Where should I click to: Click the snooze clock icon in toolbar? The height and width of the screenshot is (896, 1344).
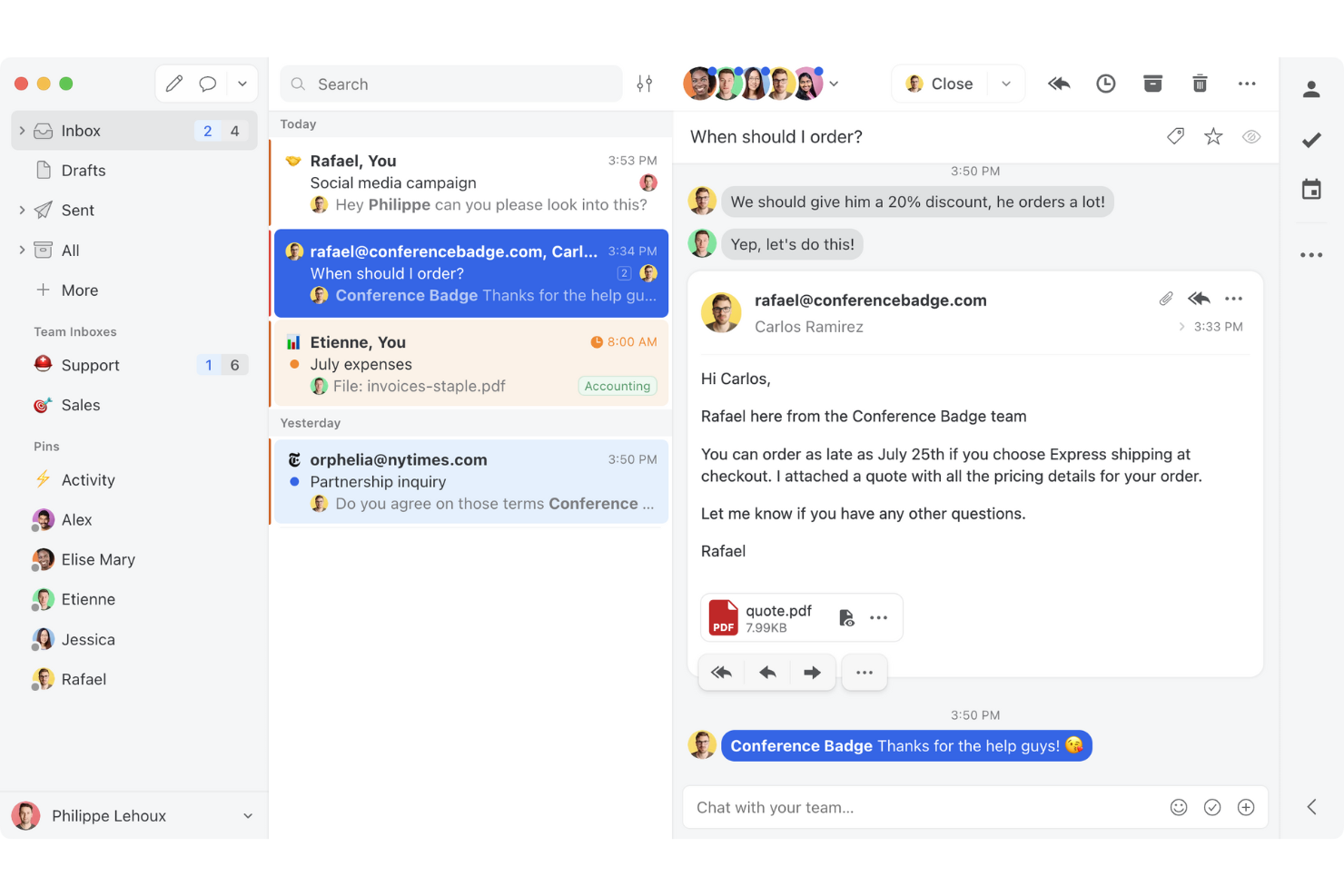[1105, 84]
